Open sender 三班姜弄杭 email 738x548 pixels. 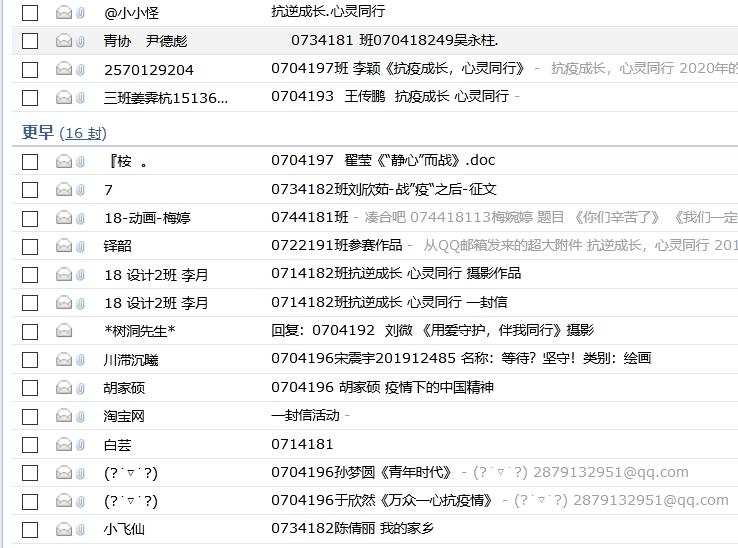click(x=165, y=97)
